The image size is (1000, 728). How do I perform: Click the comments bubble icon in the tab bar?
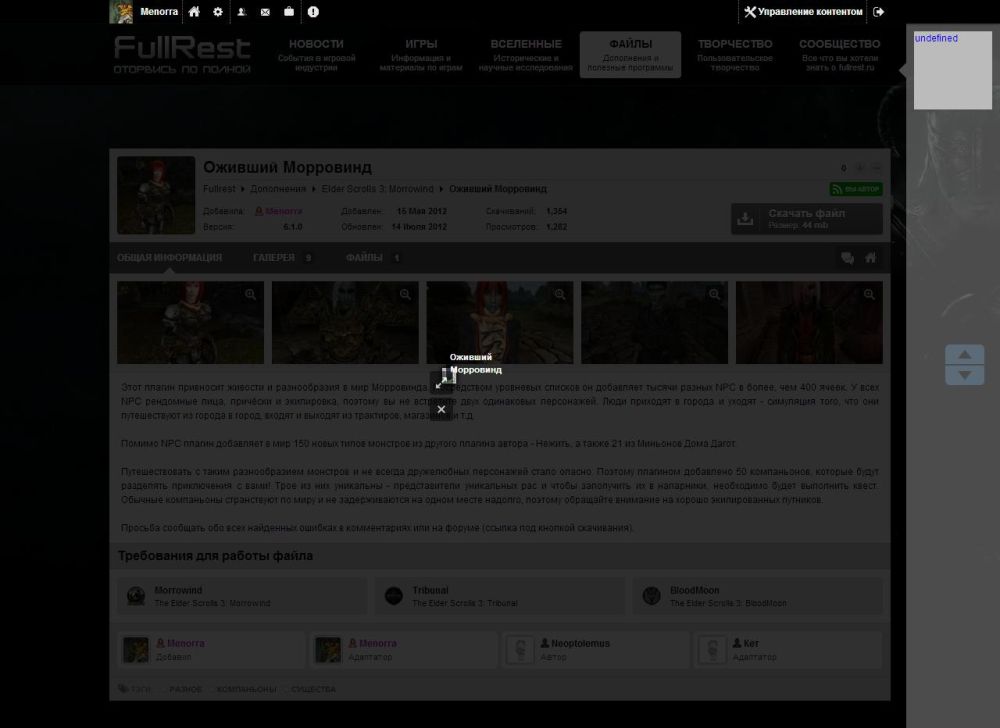848,258
